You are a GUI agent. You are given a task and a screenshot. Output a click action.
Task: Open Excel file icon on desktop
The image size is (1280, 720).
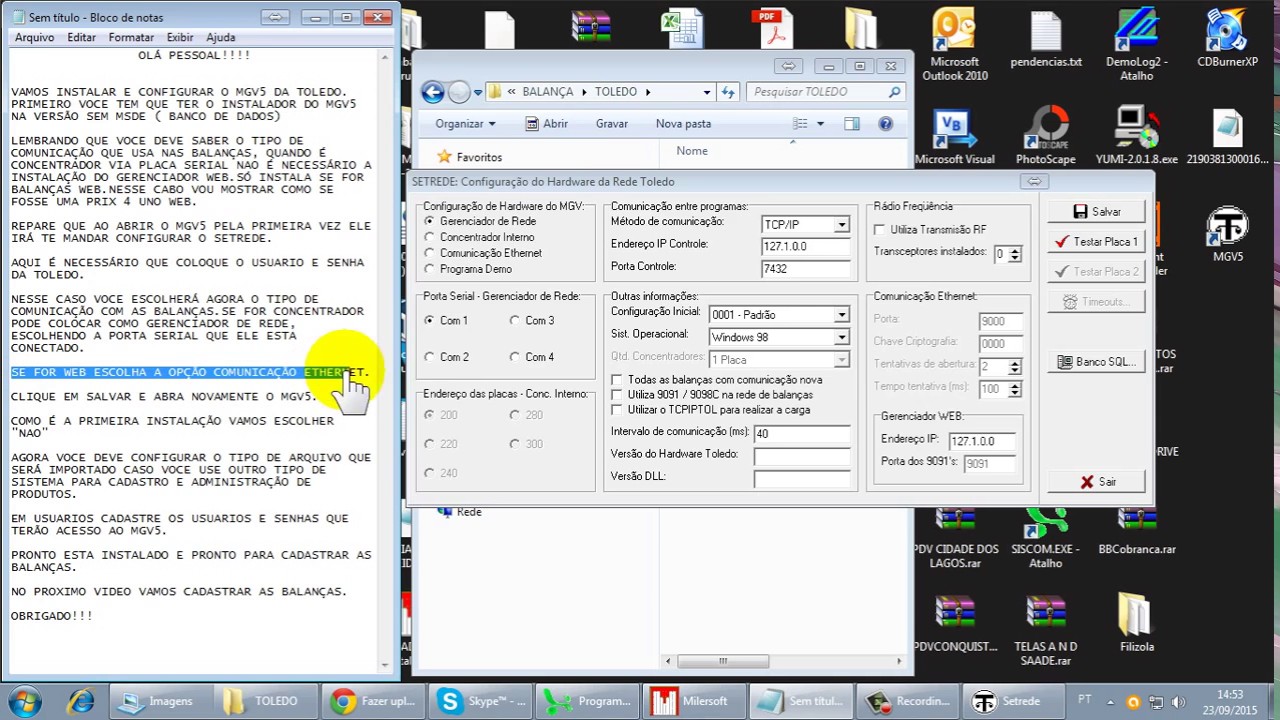point(682,28)
